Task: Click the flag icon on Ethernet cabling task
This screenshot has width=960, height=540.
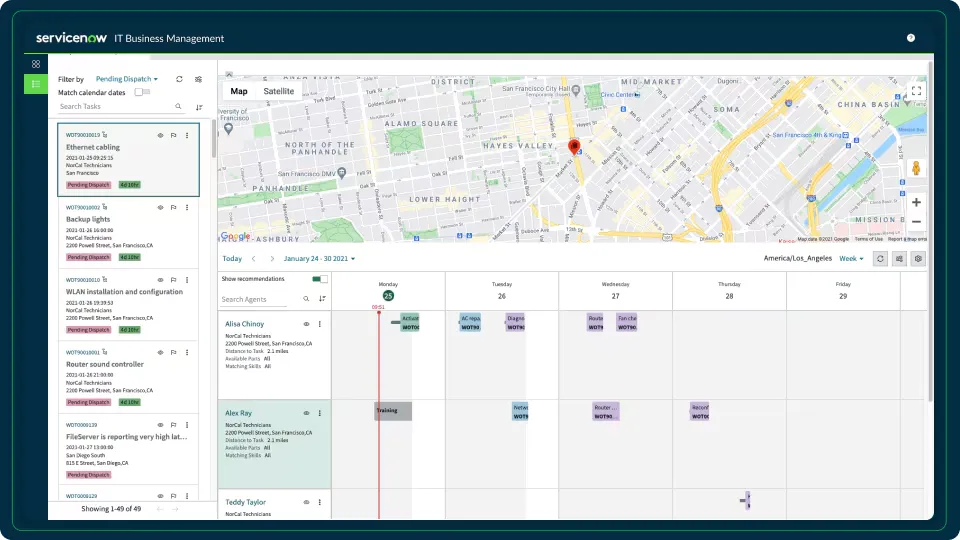Action: pyautogui.click(x=174, y=135)
